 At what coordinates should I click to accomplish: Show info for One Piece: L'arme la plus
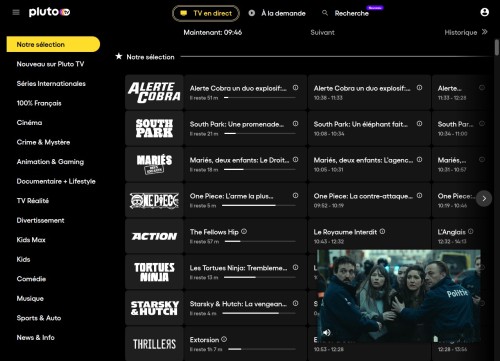pos(295,196)
